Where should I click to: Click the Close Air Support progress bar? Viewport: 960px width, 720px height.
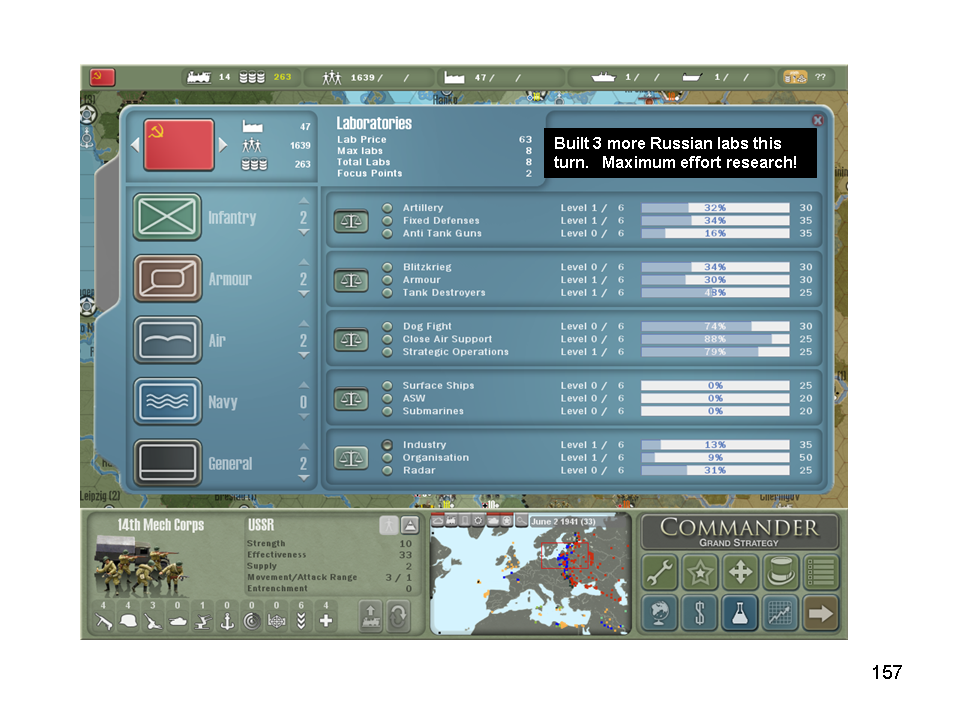(715, 339)
